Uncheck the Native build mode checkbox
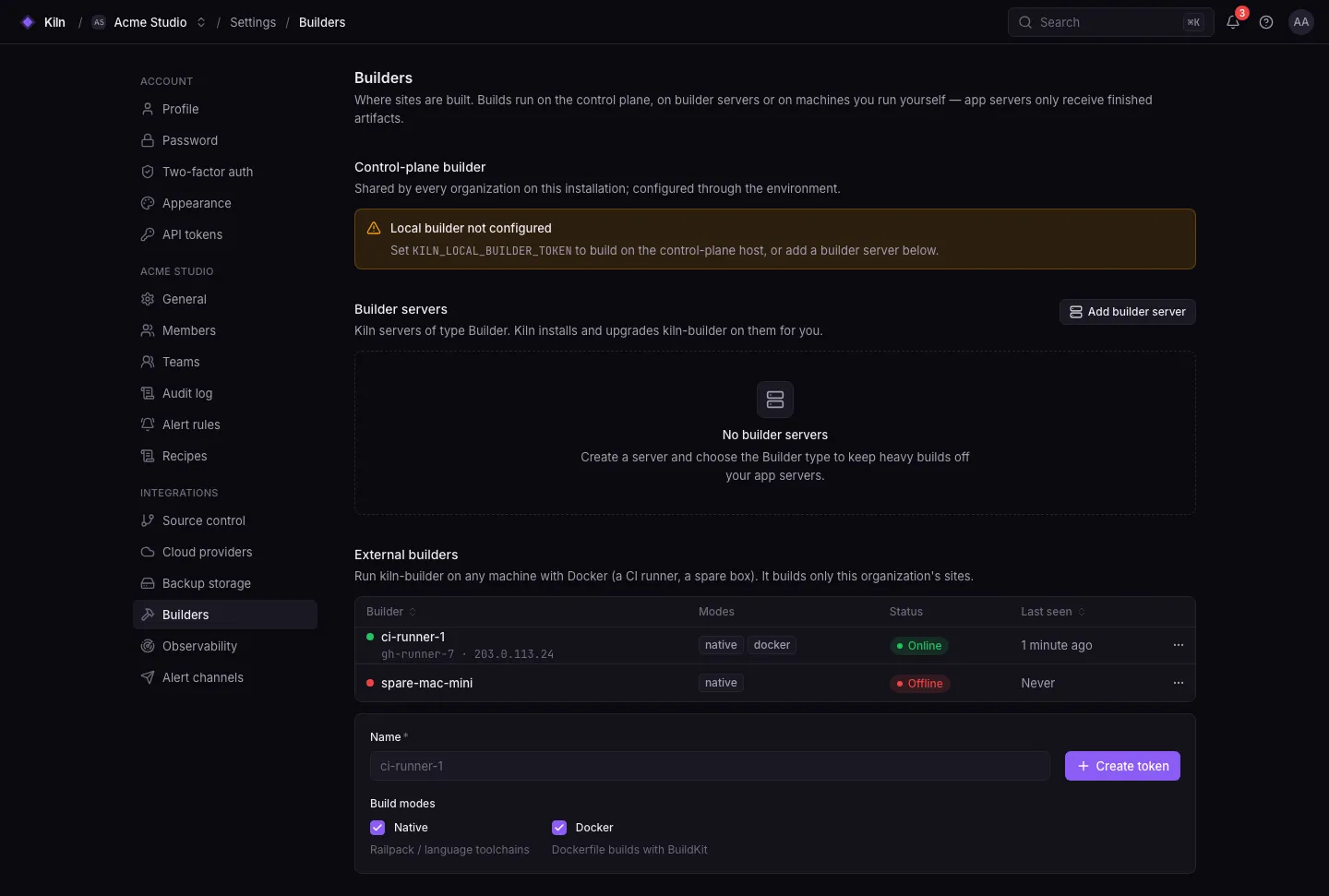The height and width of the screenshot is (896, 1329). [377, 828]
